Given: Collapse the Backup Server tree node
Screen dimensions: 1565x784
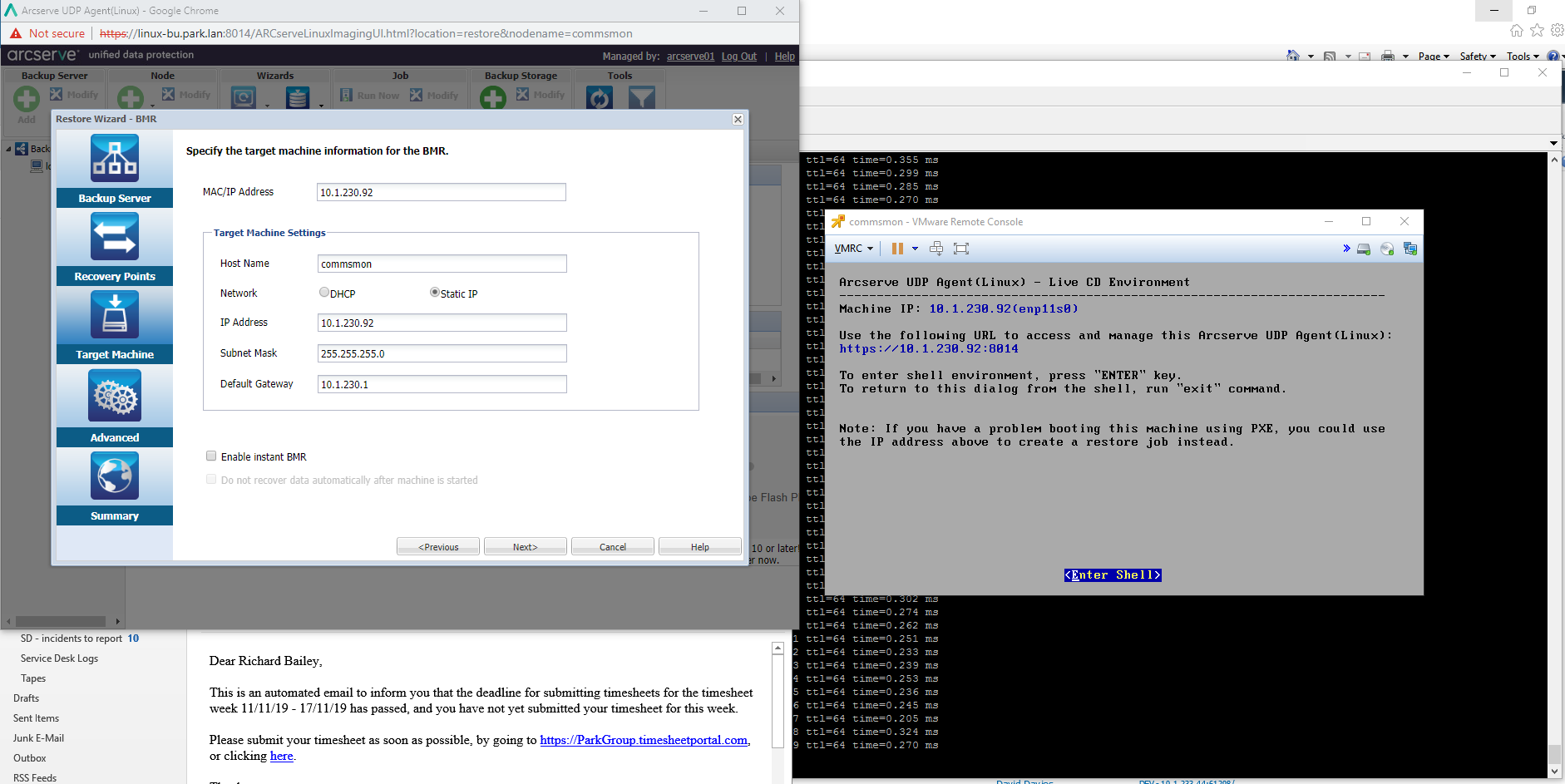Looking at the screenshot, I should [x=9, y=149].
